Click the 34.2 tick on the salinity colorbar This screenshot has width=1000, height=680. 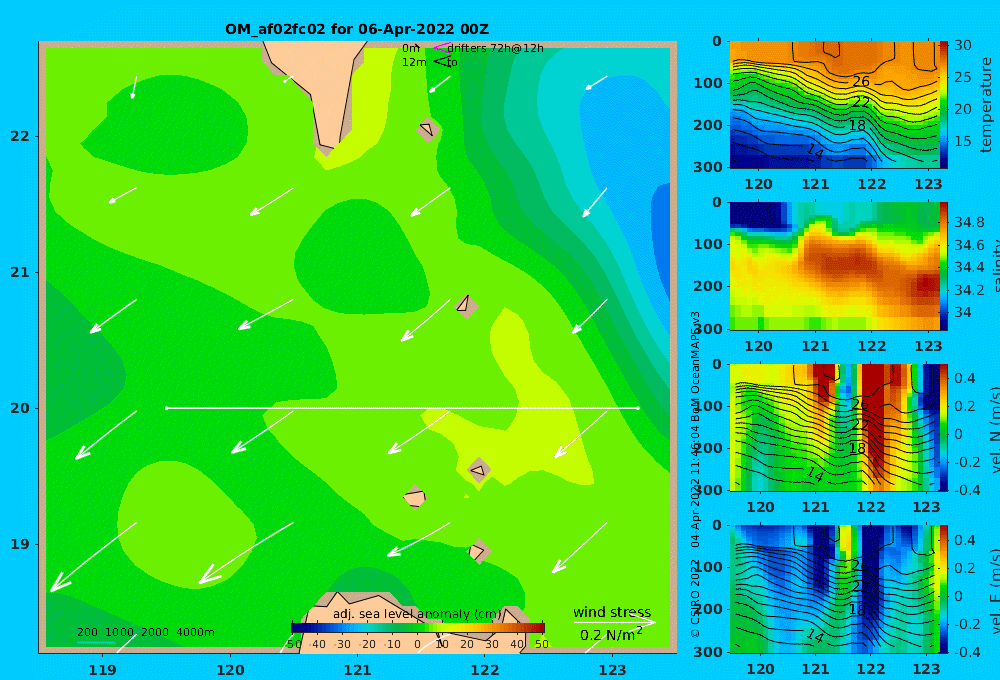coord(969,290)
